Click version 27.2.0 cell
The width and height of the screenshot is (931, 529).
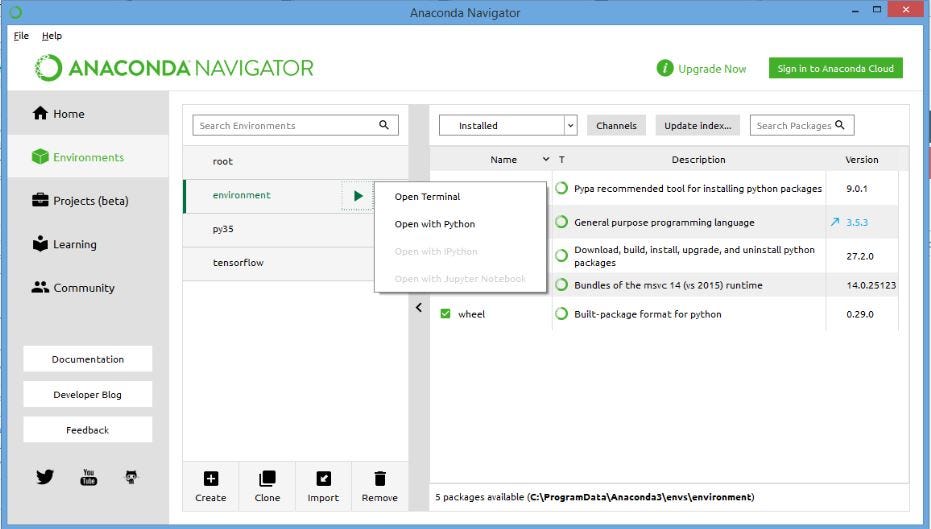860,256
